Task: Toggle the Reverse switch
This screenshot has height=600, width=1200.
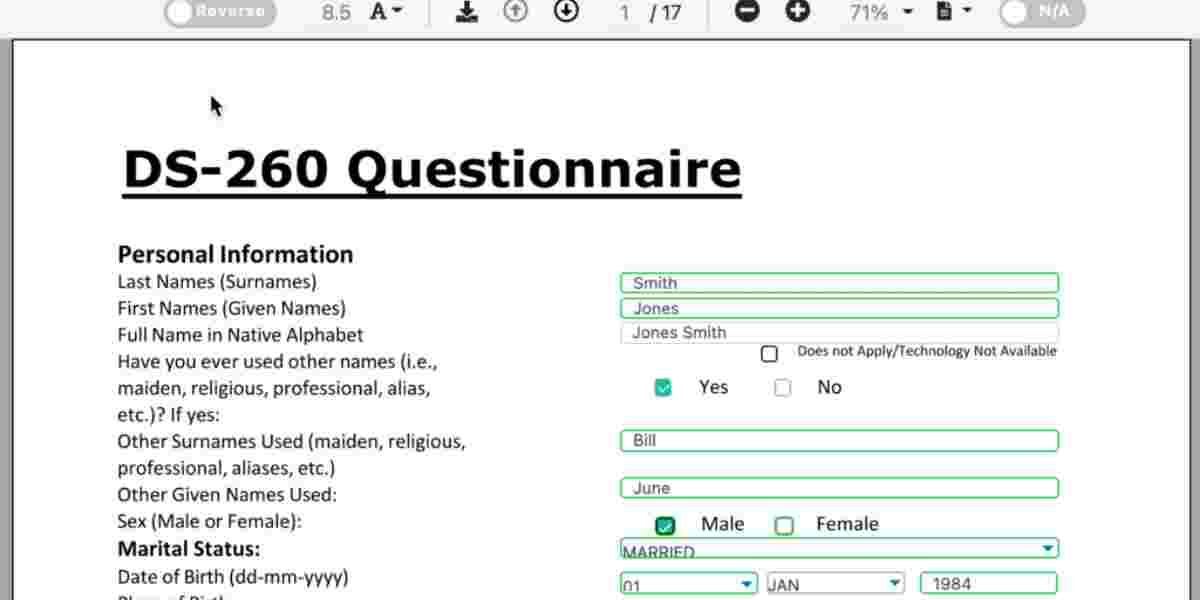Action: pos(220,12)
